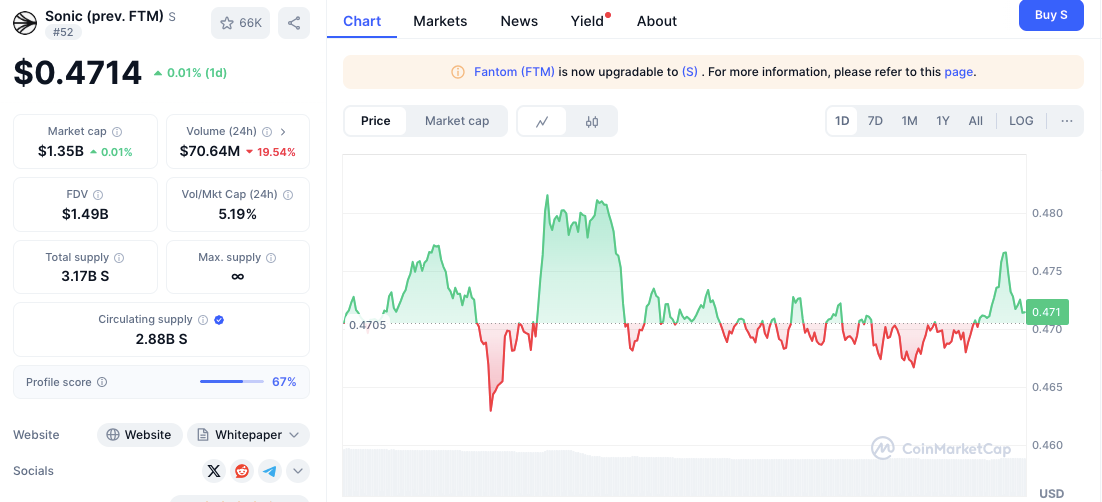Switch to the Chart tab

tap(362, 21)
